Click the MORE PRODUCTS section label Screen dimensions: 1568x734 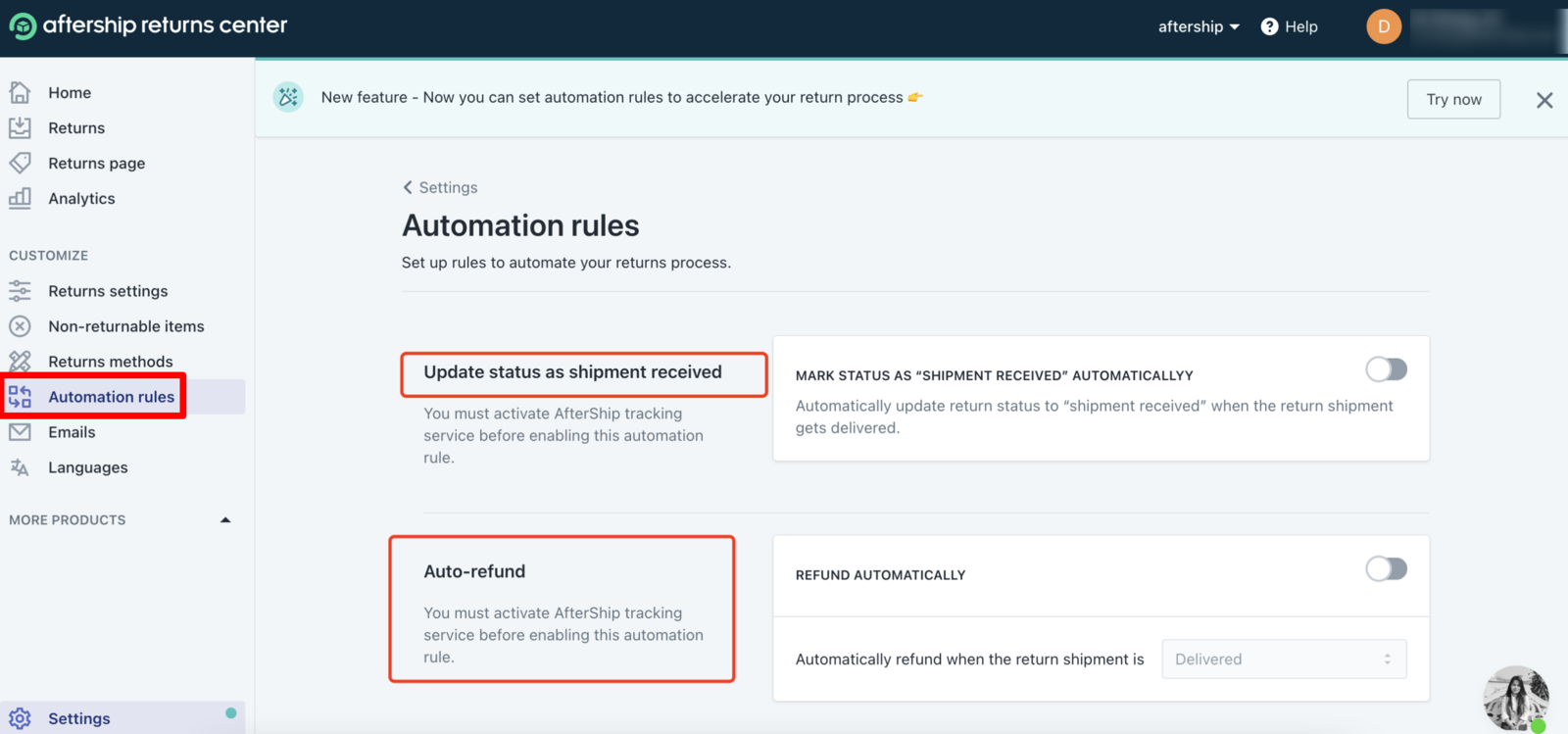tap(68, 520)
